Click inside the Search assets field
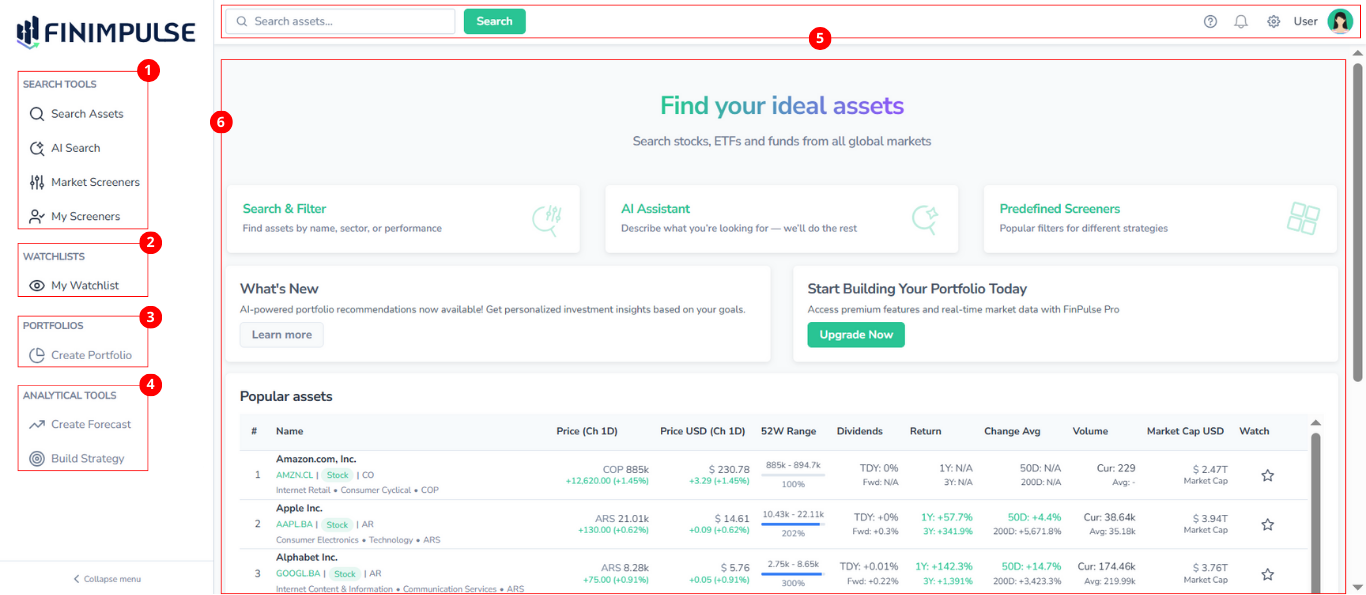1366x595 pixels. pos(340,20)
